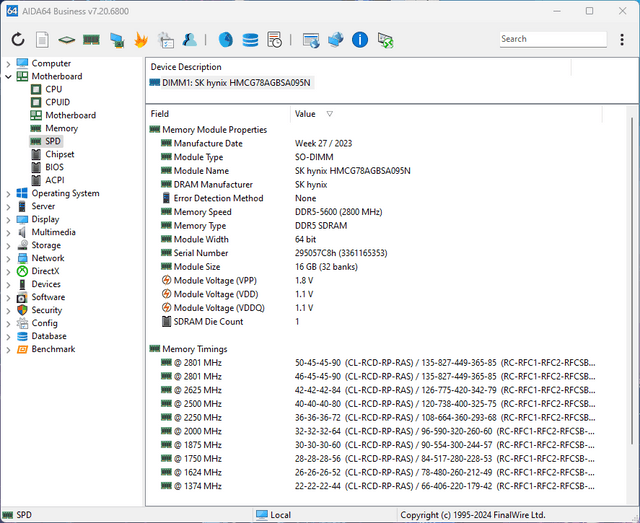Expand the Operating System node
The height and width of the screenshot is (523, 640).
coord(8,194)
